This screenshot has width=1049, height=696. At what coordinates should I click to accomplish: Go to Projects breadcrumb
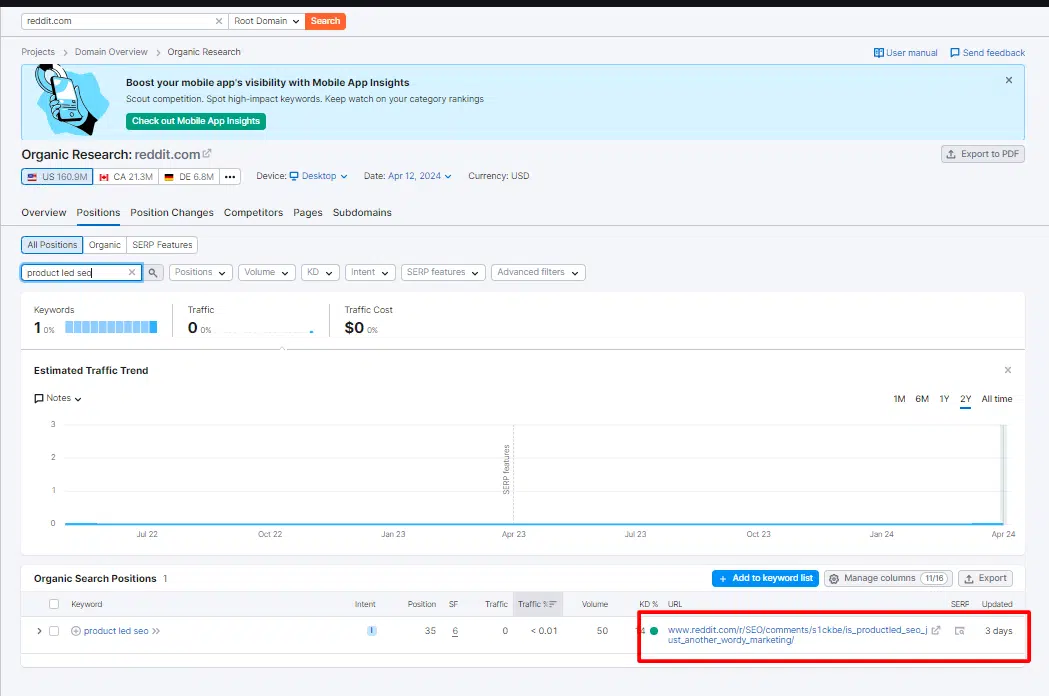pos(38,52)
